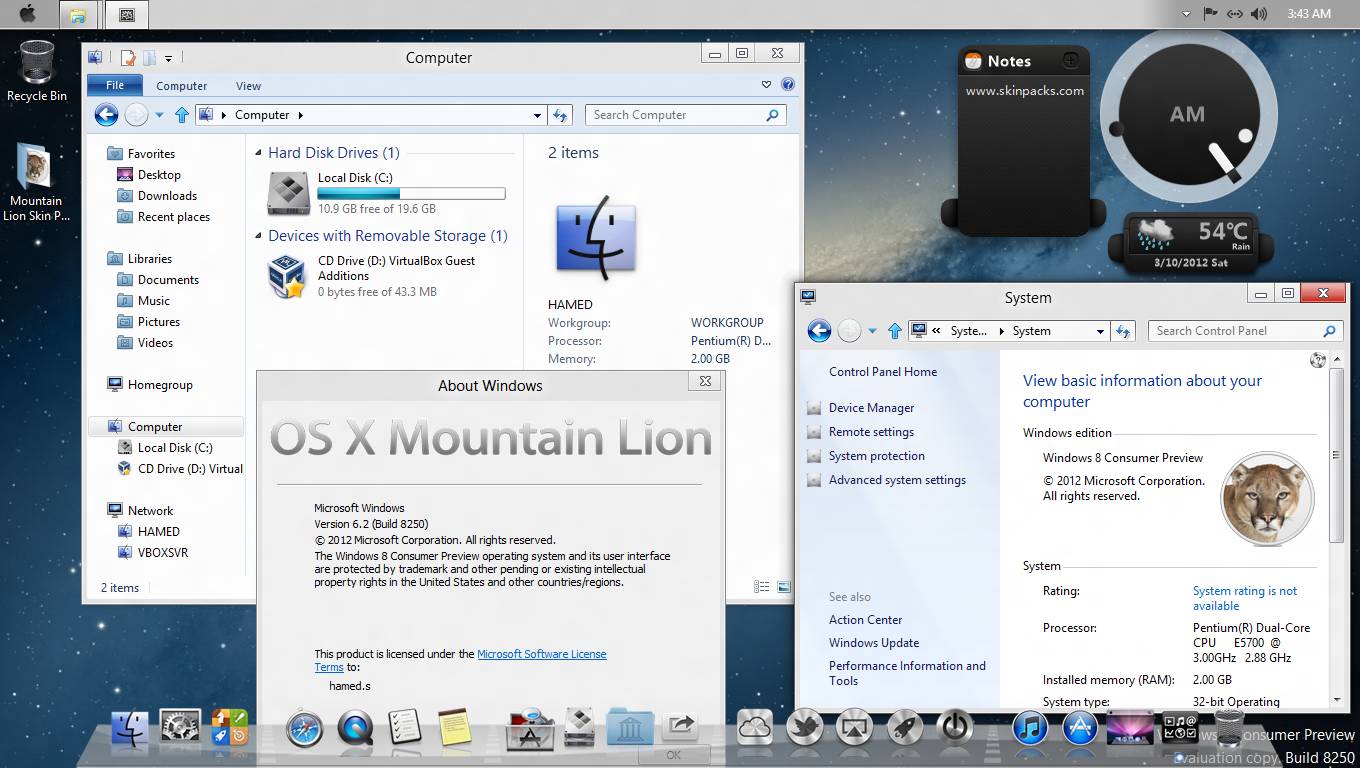
Task: Switch to details view in Computer window
Action: (762, 588)
